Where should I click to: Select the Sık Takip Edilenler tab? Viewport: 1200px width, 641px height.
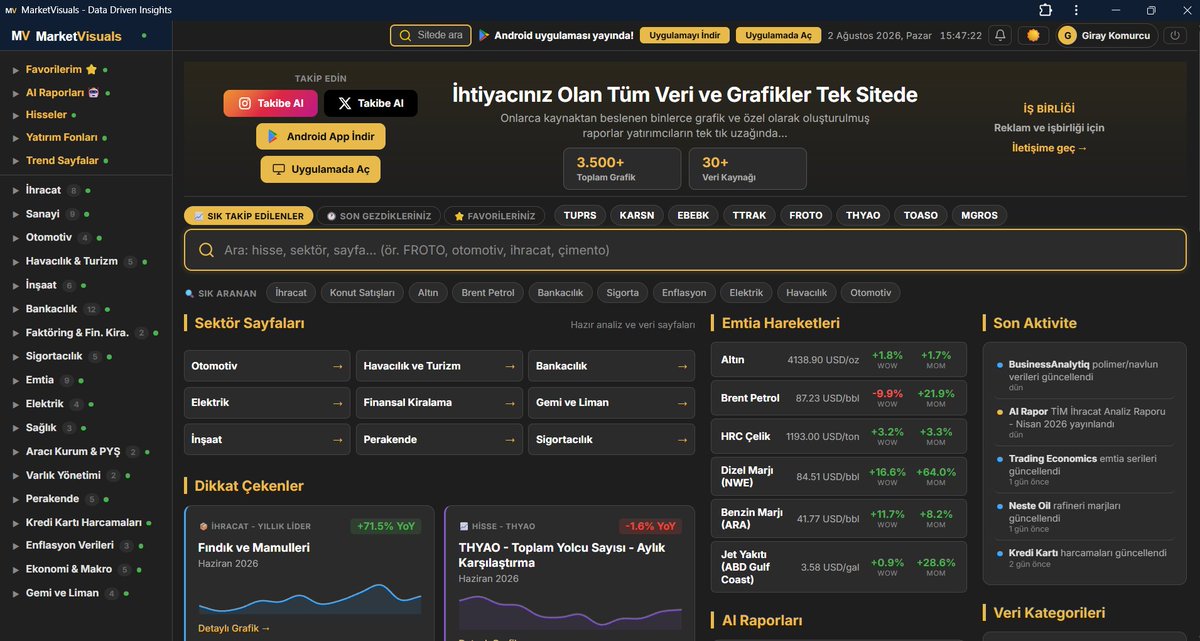[x=248, y=216]
